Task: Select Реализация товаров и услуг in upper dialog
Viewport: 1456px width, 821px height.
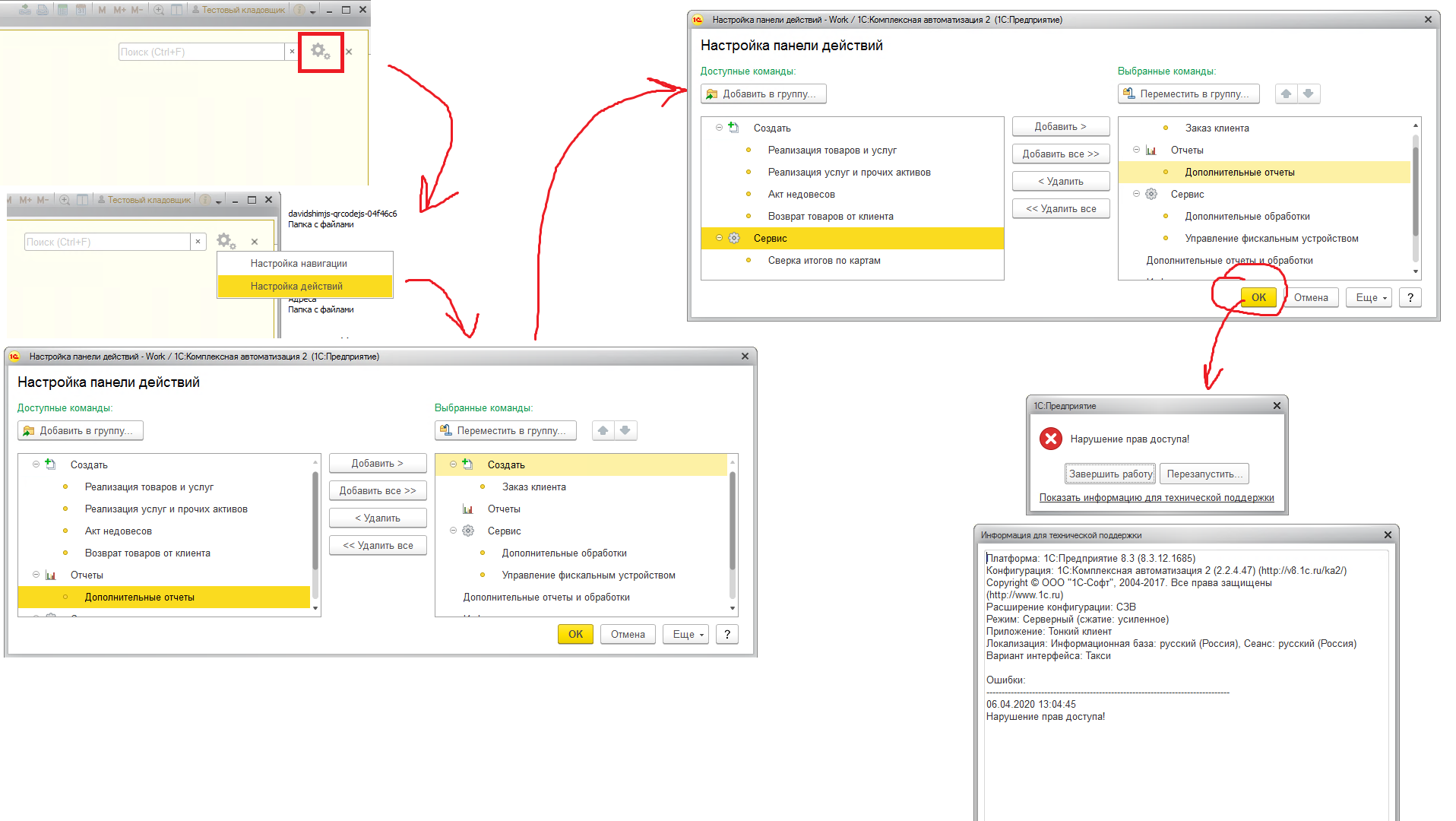Action: (852, 150)
